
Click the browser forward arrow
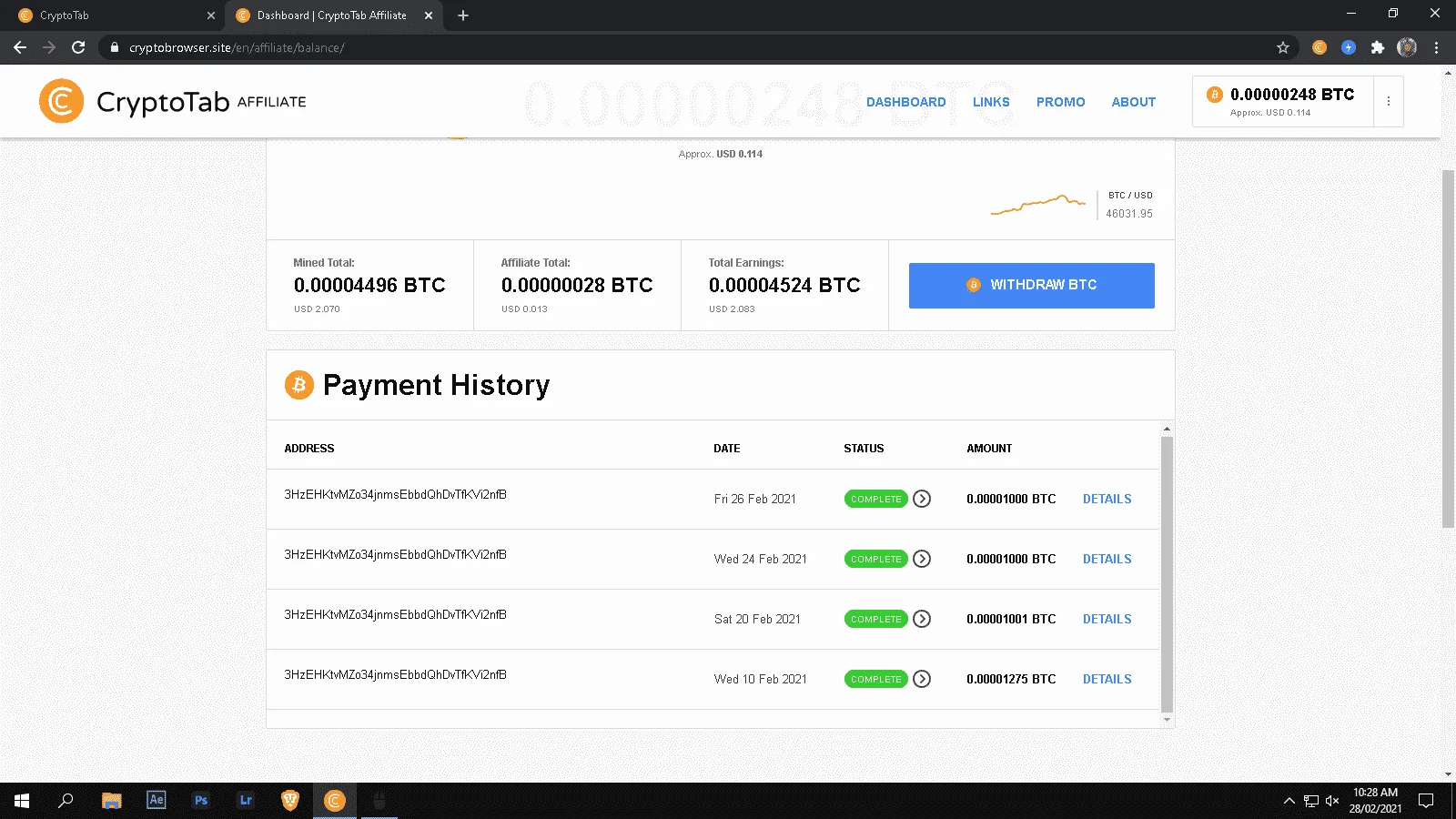[x=49, y=47]
